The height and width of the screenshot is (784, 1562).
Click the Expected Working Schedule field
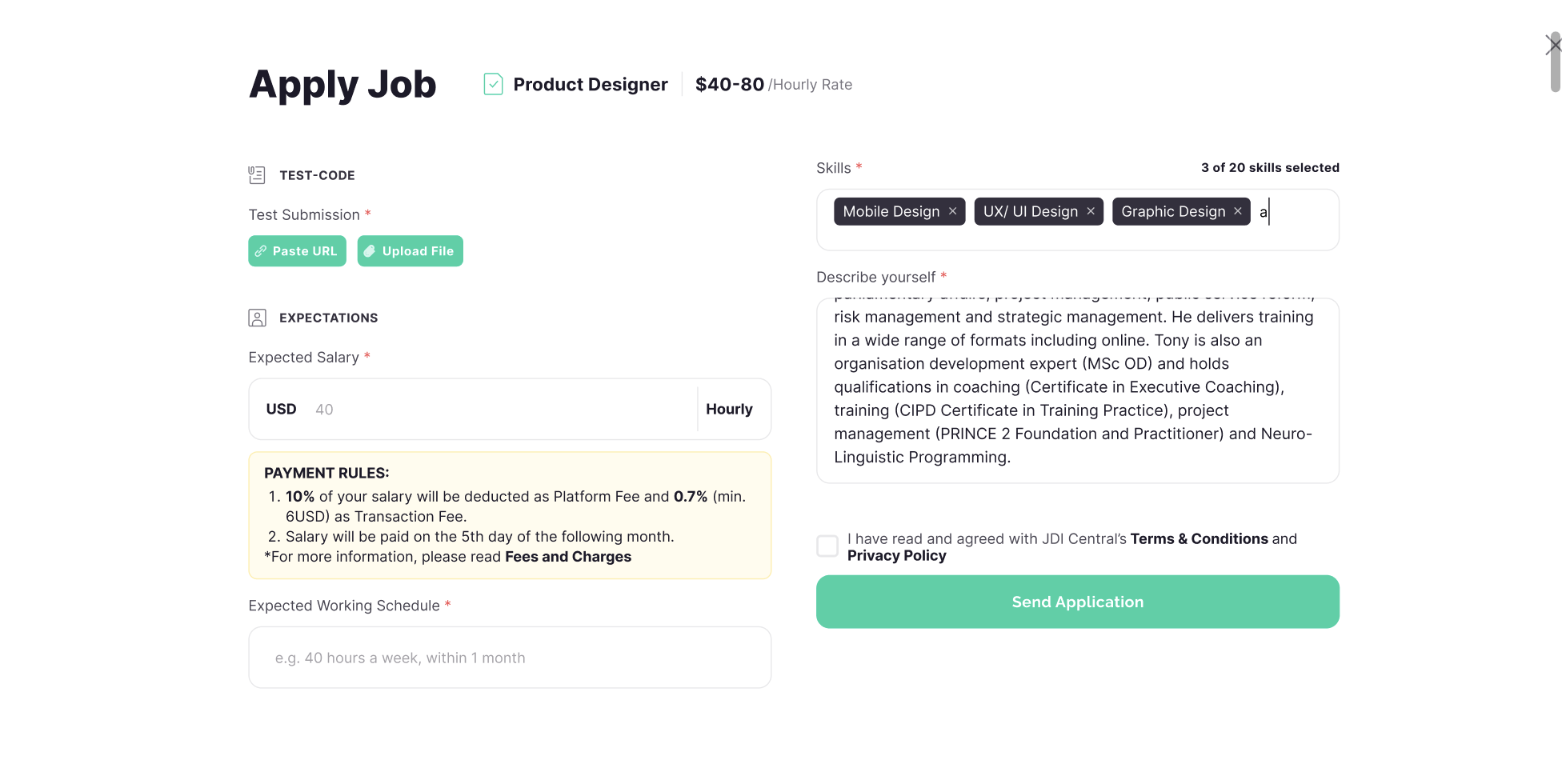[510, 658]
